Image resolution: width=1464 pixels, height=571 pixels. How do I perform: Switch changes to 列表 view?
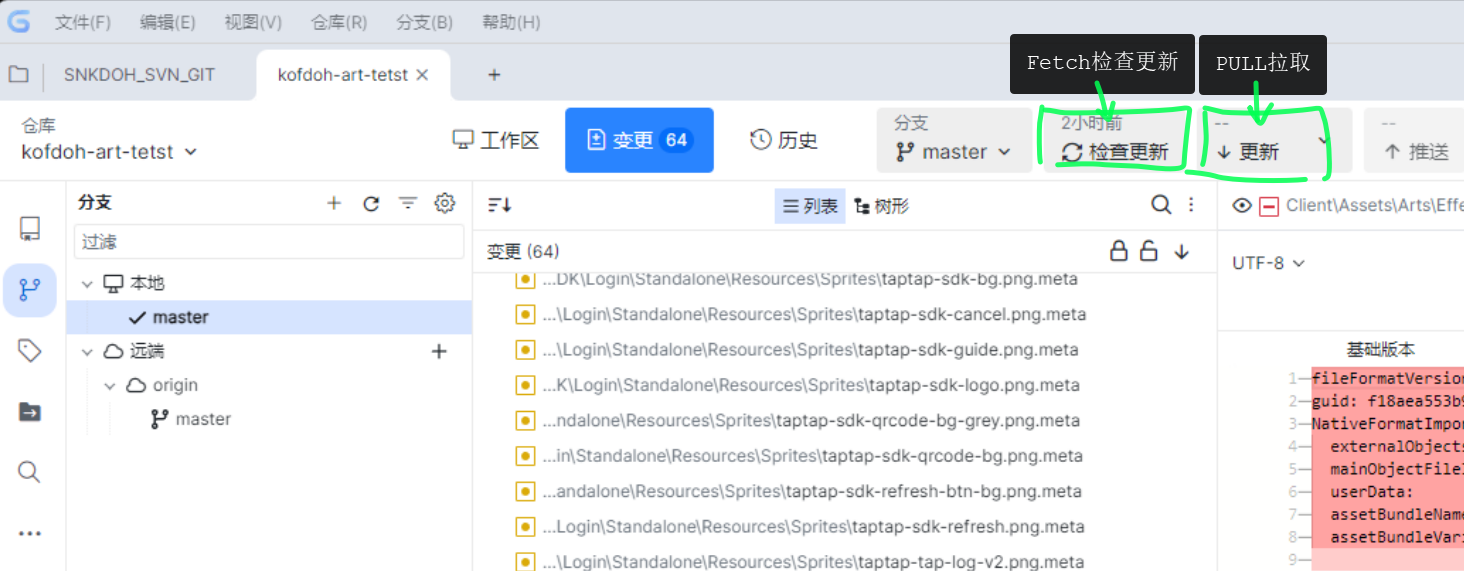click(x=810, y=207)
